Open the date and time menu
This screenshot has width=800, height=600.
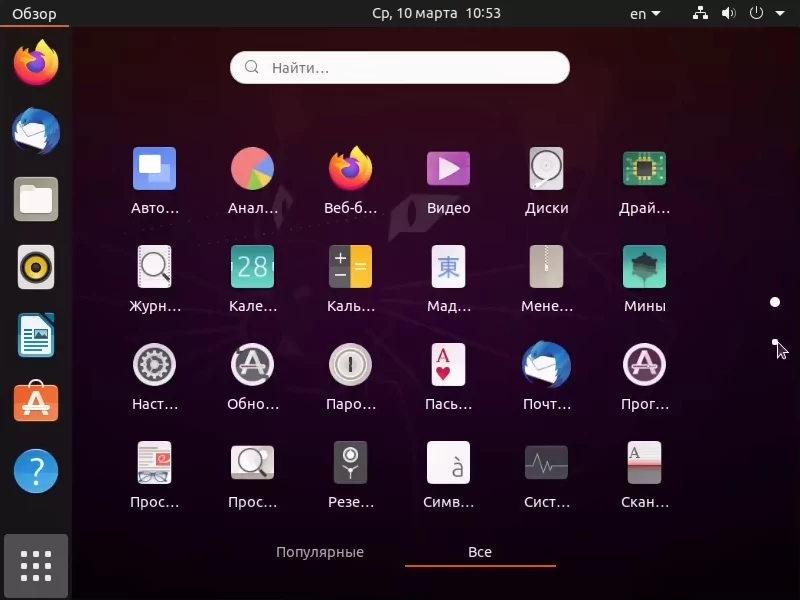[x=436, y=13]
